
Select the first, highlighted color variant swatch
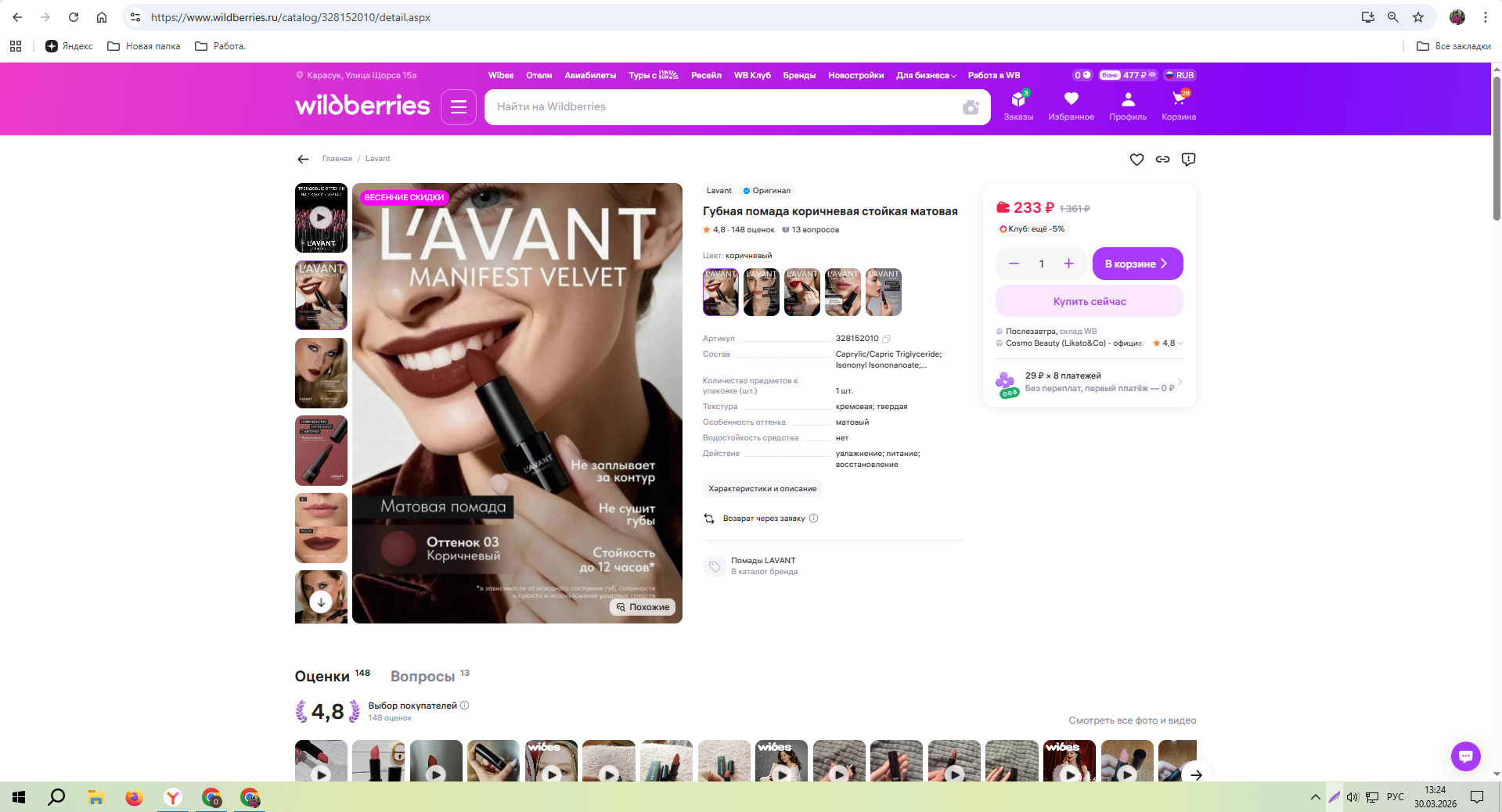point(721,292)
